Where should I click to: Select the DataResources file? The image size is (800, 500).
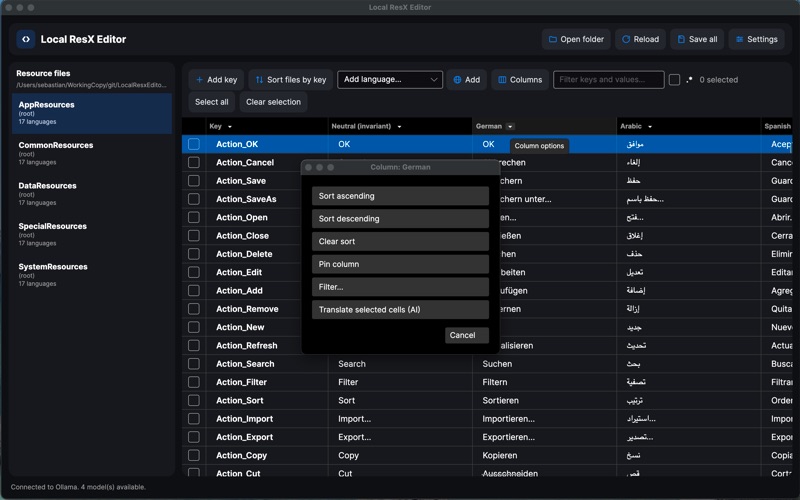pyautogui.click(x=92, y=194)
